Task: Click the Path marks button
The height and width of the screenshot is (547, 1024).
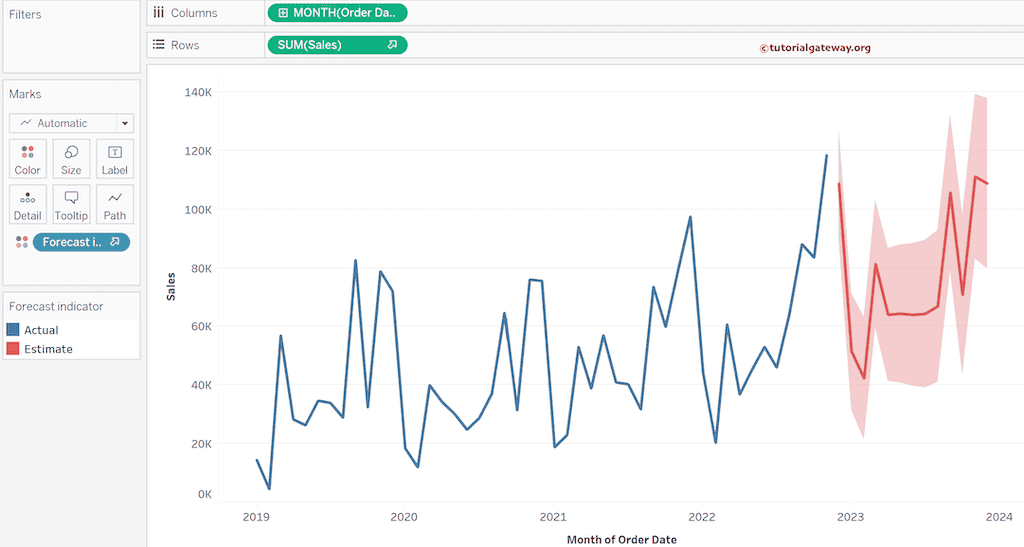Action: tap(115, 204)
